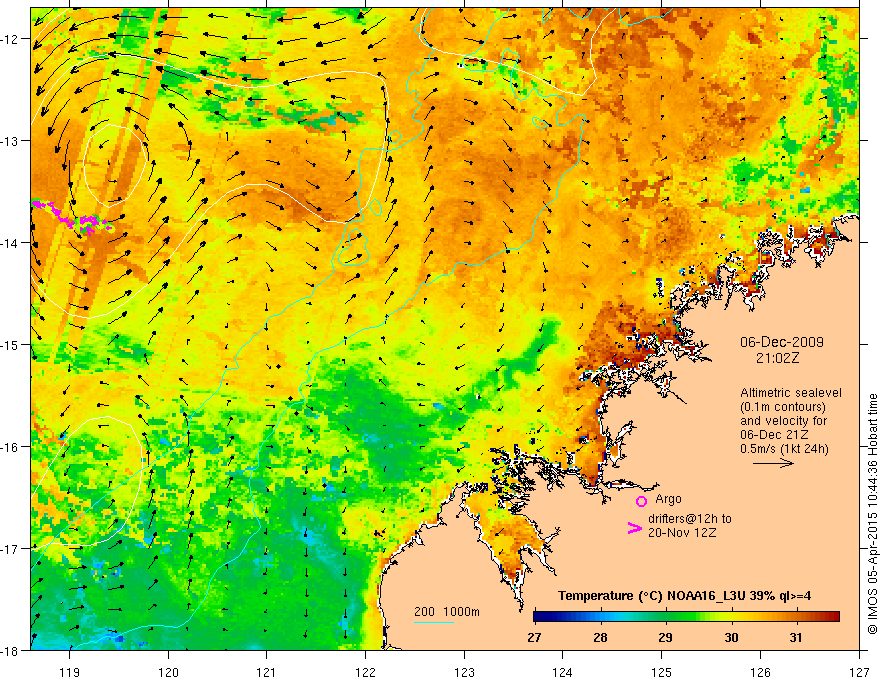
Task: Click the longitude label 124
Action: 563,672
